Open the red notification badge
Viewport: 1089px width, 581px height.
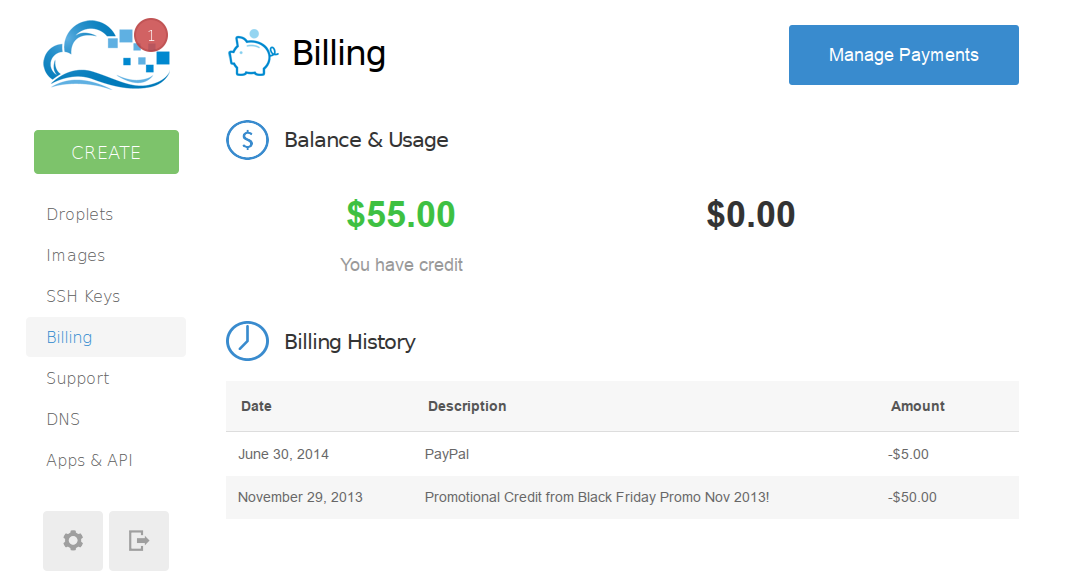[151, 35]
